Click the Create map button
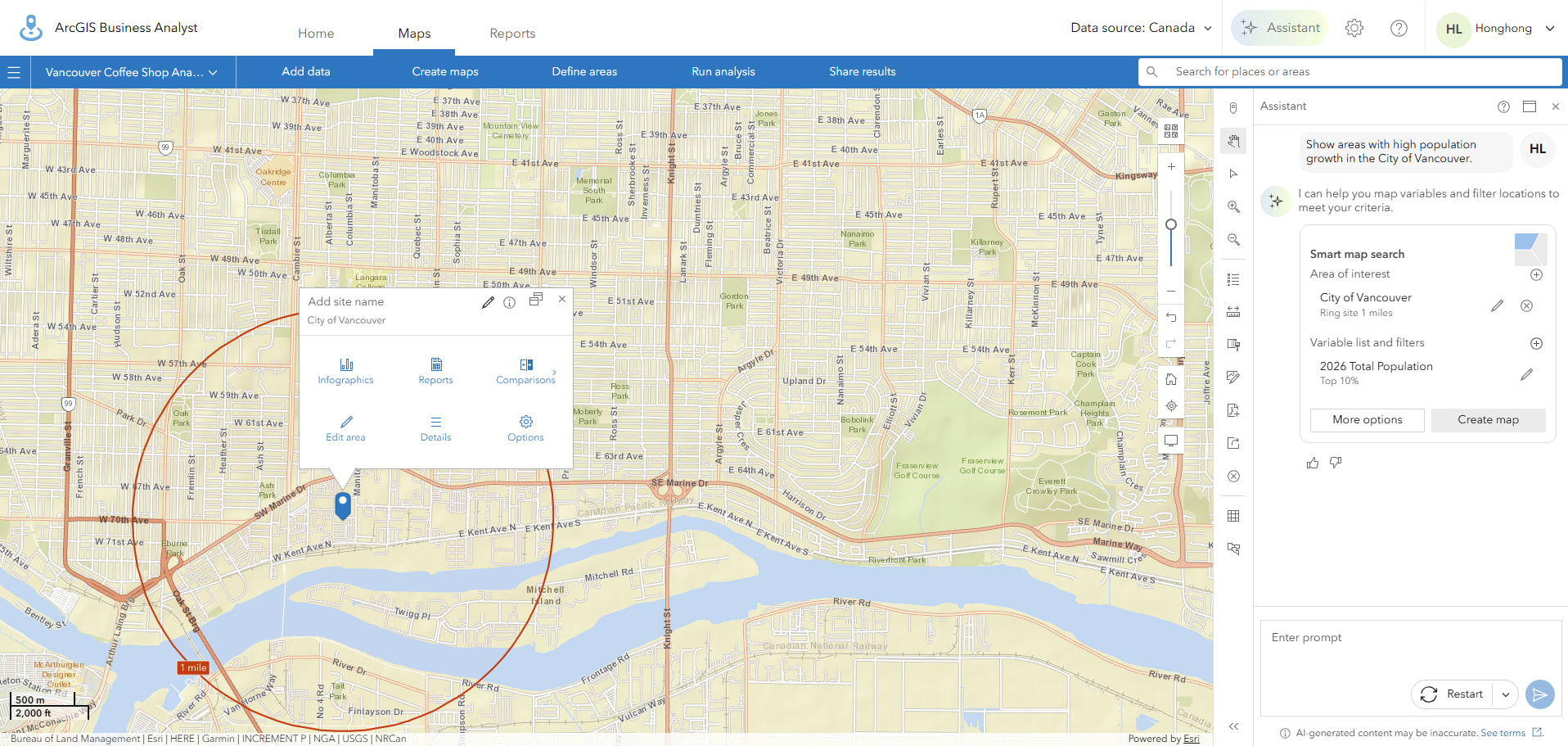Screen dimensions: 1568x746 coord(1488,420)
